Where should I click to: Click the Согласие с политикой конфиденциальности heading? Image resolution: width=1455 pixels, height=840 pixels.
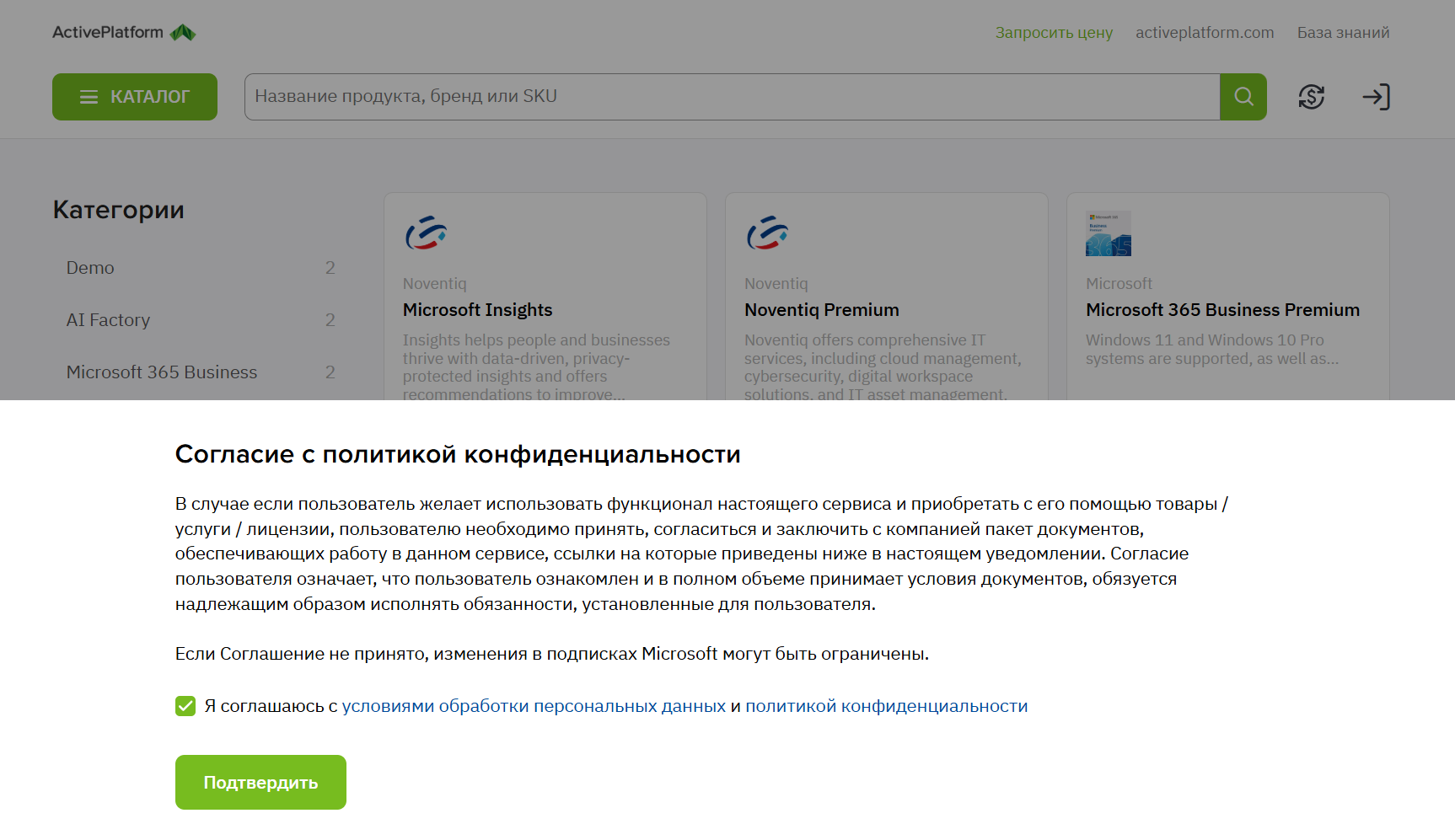(x=458, y=454)
